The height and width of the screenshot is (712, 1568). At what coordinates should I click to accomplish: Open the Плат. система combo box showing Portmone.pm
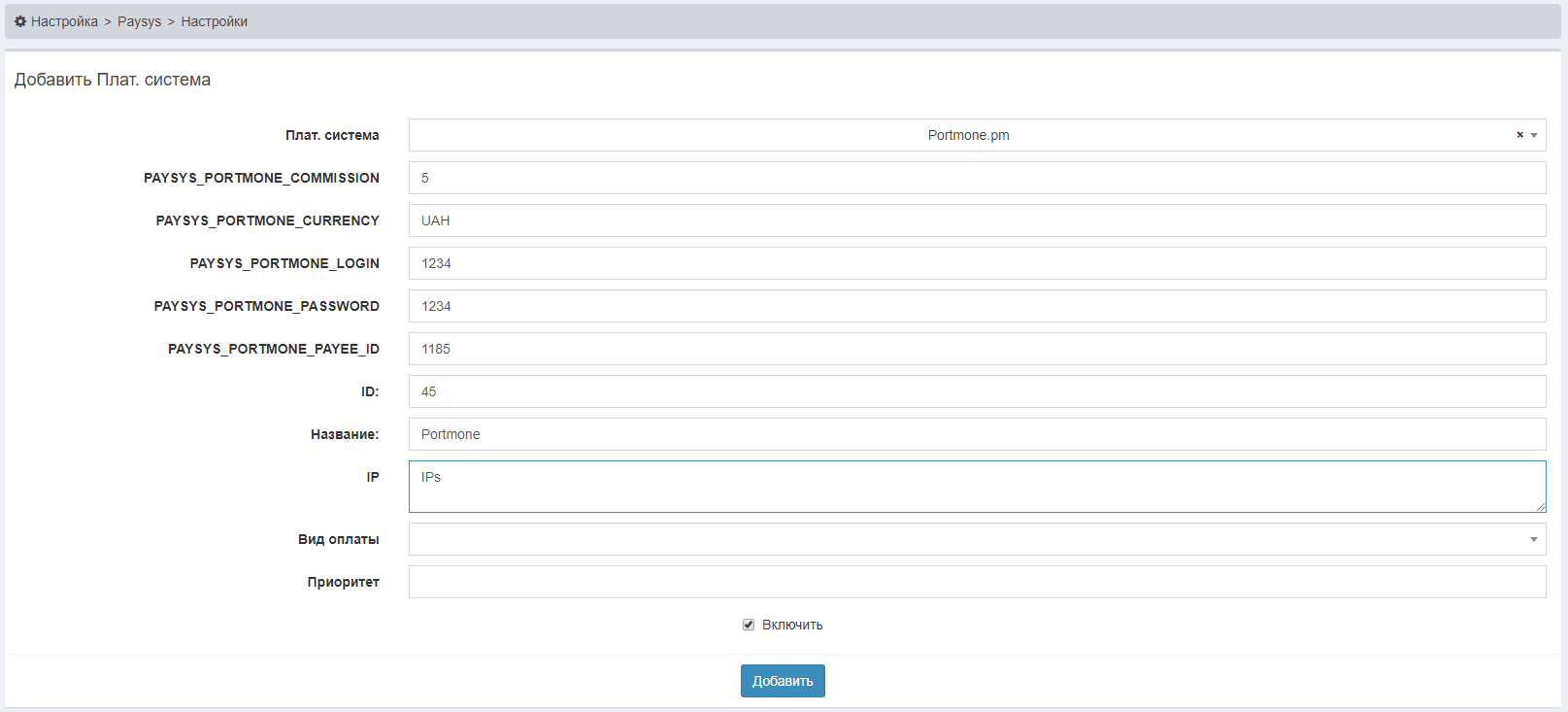tap(977, 135)
